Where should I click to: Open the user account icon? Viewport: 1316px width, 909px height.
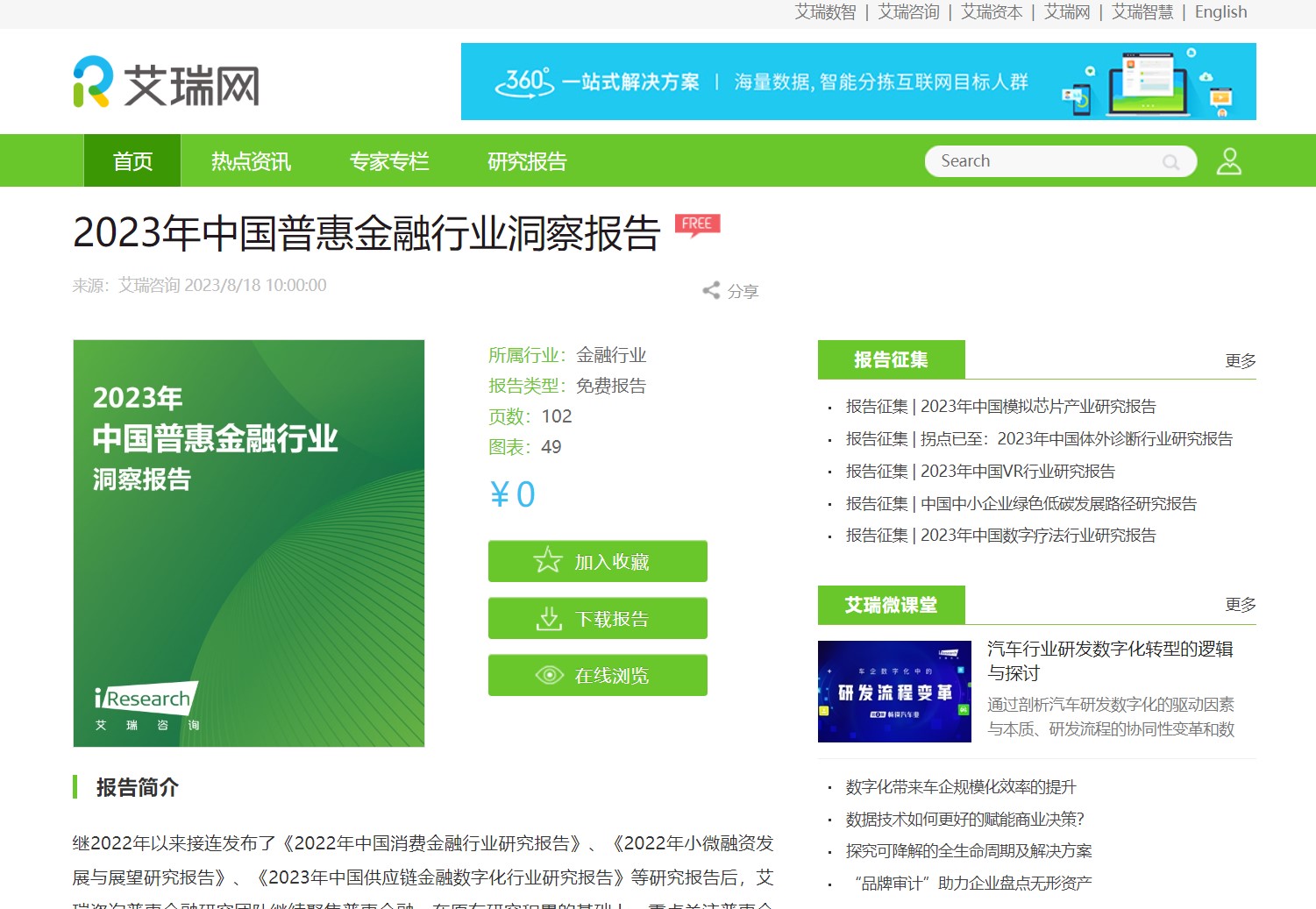click(x=1229, y=161)
